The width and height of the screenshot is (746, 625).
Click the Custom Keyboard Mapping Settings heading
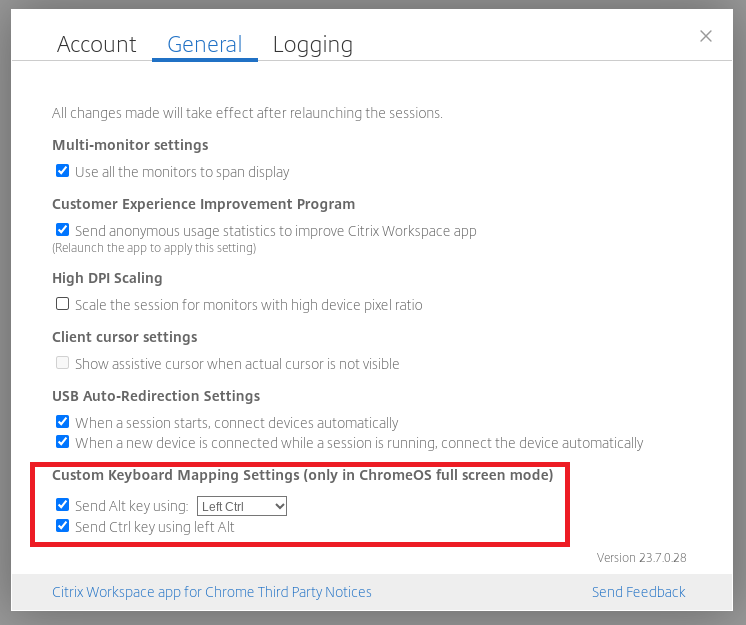coord(303,475)
